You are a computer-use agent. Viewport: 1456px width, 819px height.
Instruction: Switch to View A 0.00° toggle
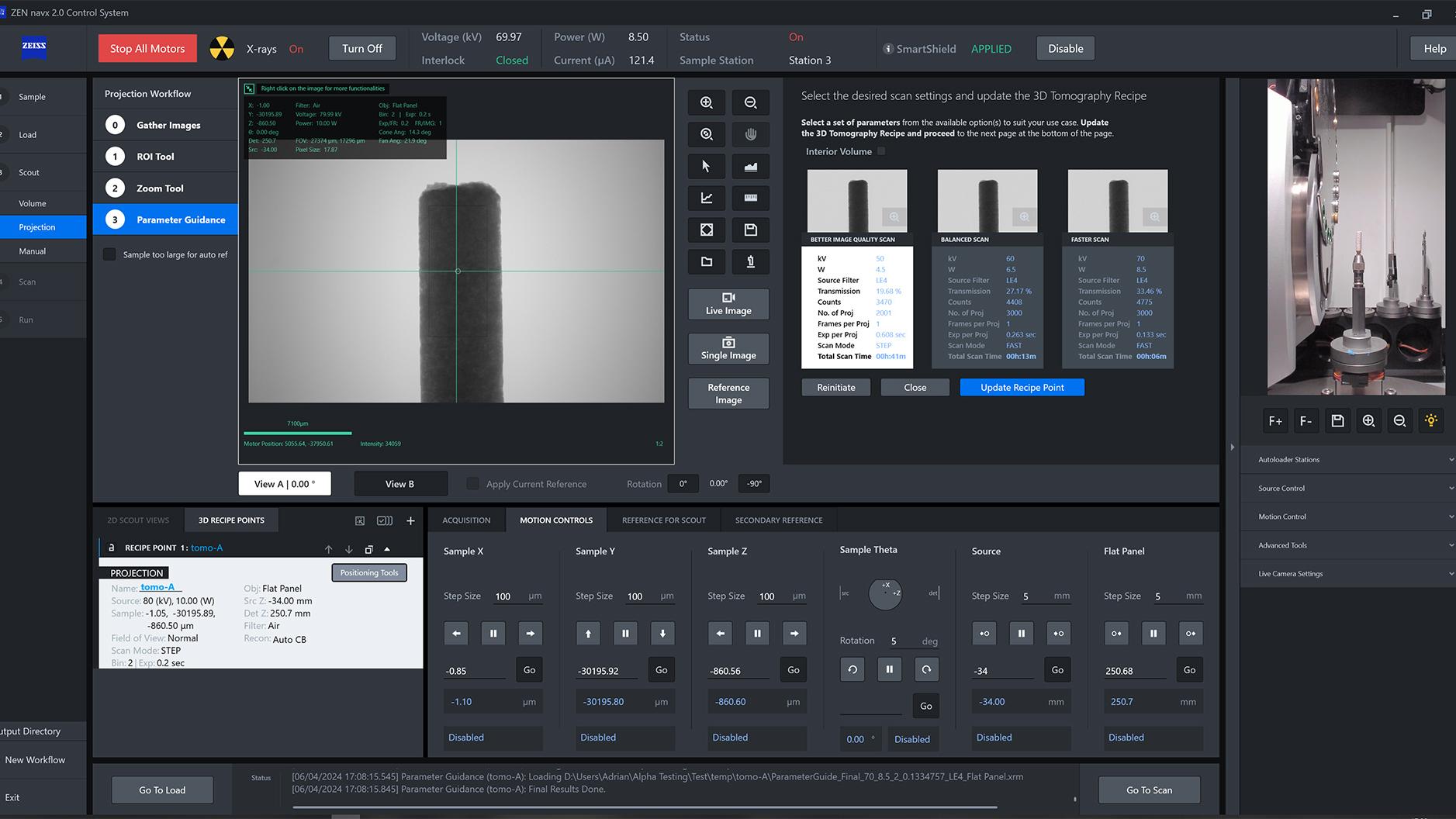tap(285, 483)
